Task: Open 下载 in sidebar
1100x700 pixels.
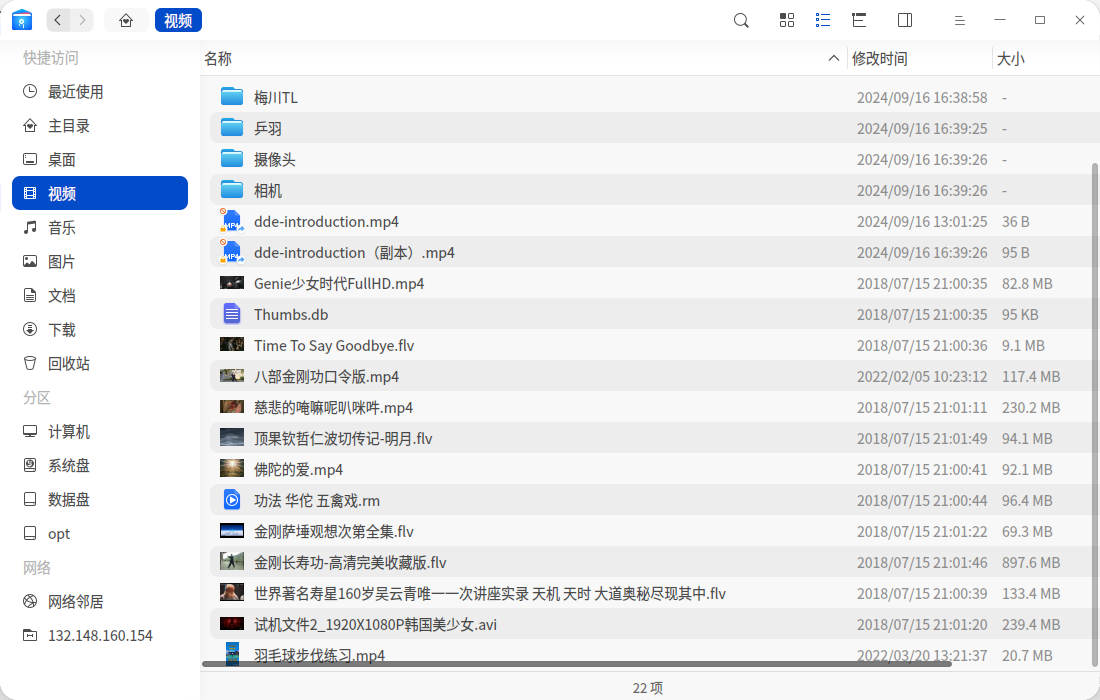Action: [100, 330]
